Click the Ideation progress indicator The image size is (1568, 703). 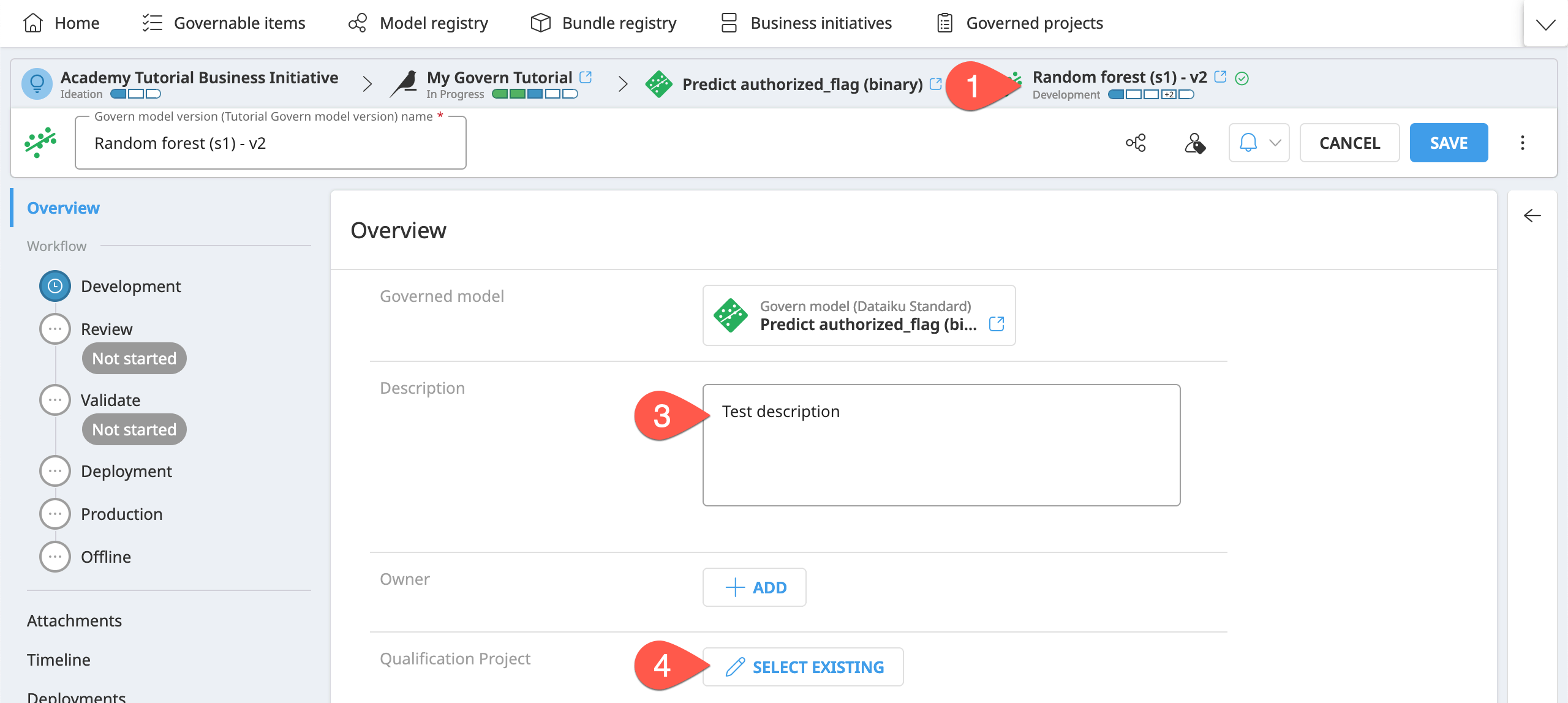click(x=135, y=94)
